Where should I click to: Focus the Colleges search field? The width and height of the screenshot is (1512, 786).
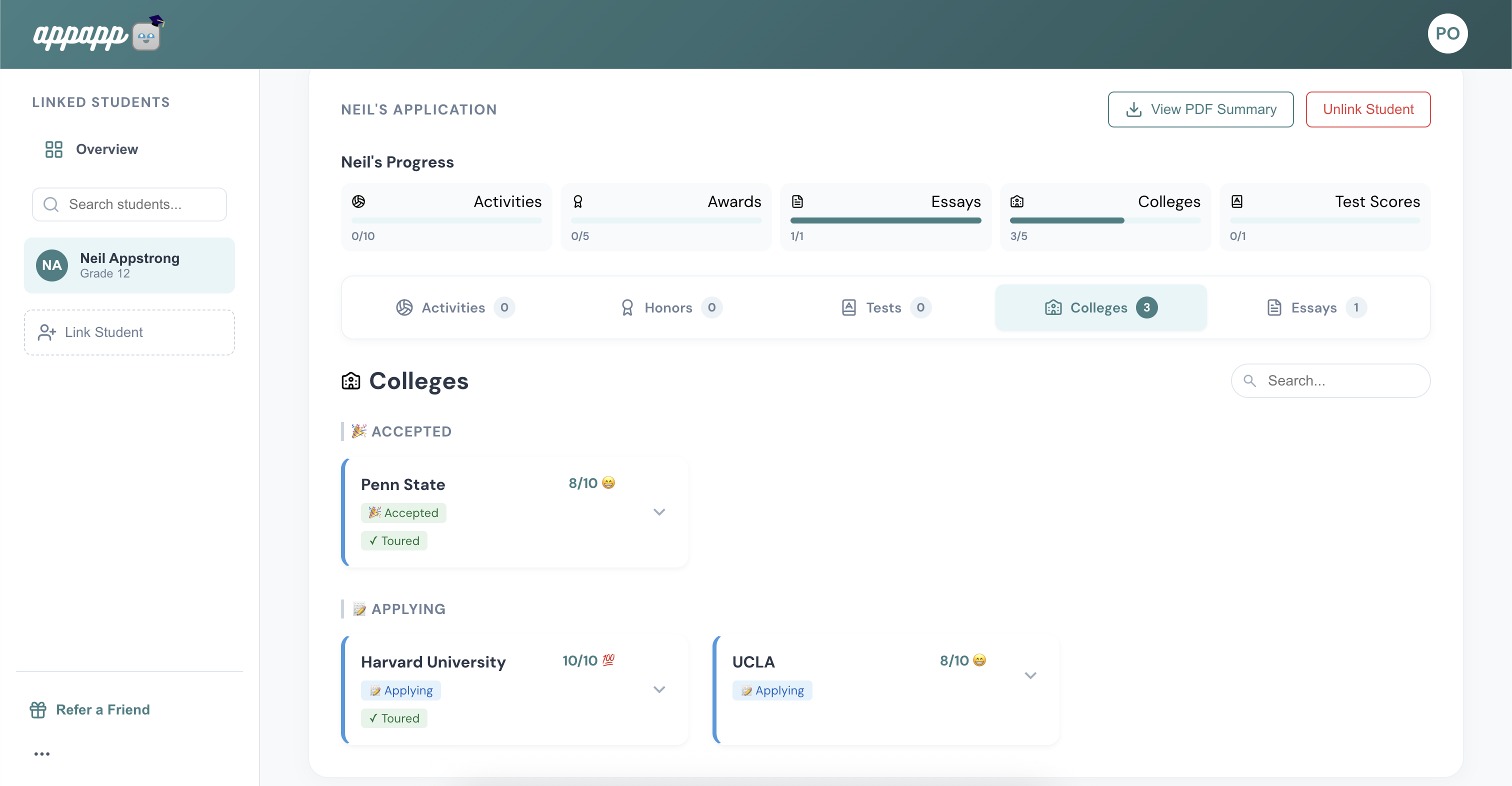coord(1330,381)
